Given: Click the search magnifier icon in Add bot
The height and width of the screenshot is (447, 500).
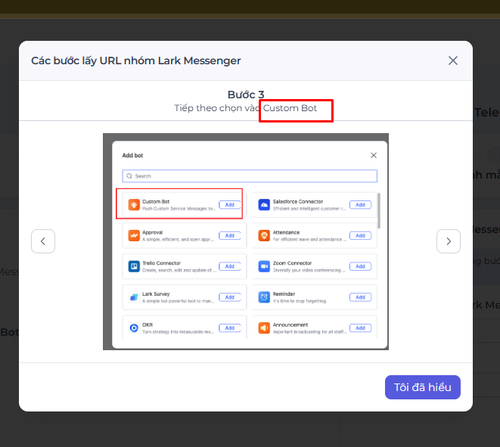Looking at the screenshot, I should point(129,176).
